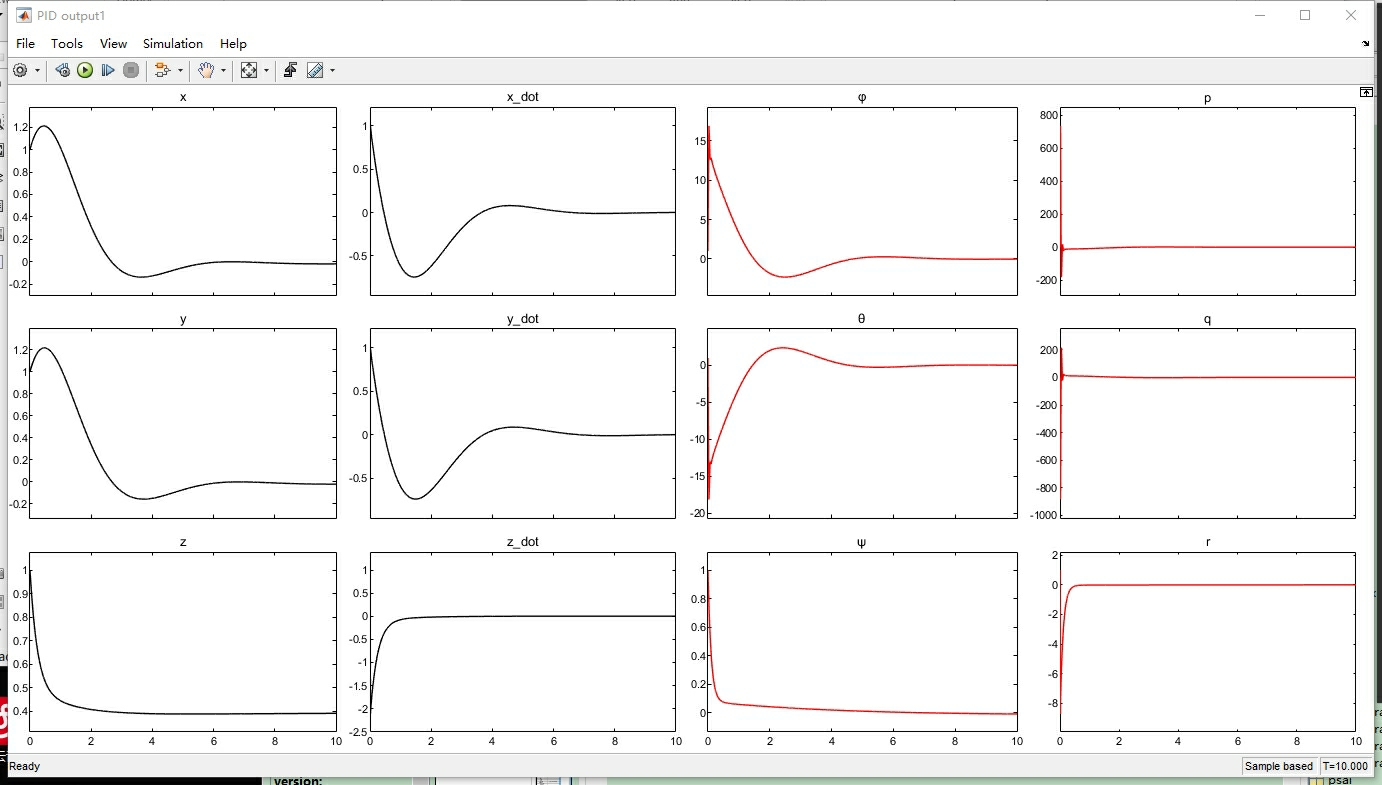Open Cursor Measurements with the ruler icon
This screenshot has width=1382, height=785.
(315, 70)
